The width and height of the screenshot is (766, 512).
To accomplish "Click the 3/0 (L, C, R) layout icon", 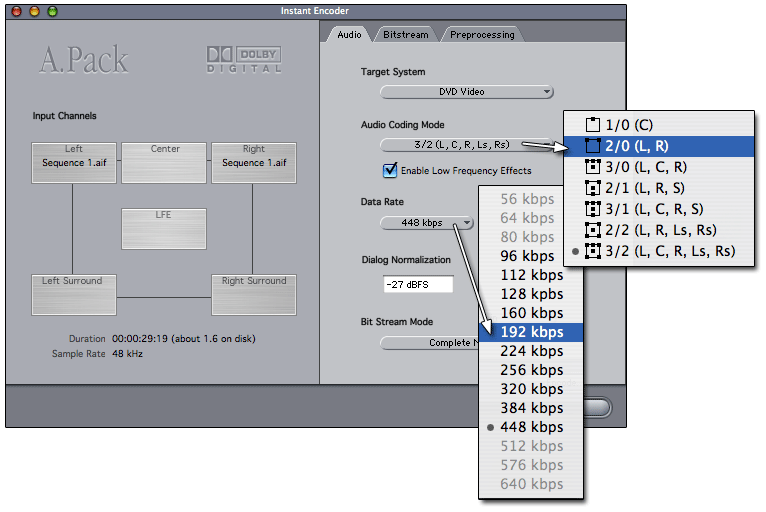I will [593, 167].
